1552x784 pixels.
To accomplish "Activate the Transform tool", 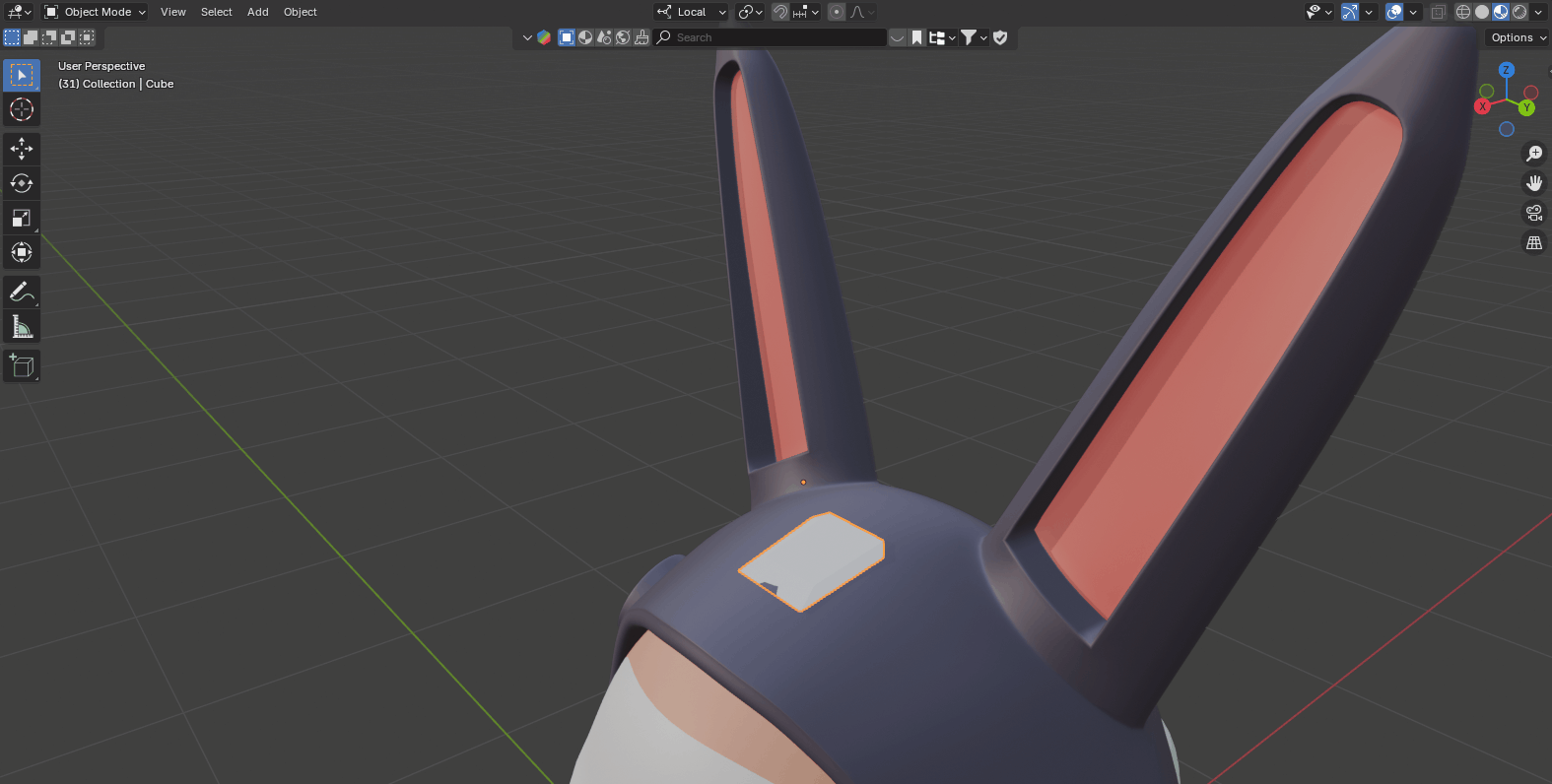I will tap(22, 252).
